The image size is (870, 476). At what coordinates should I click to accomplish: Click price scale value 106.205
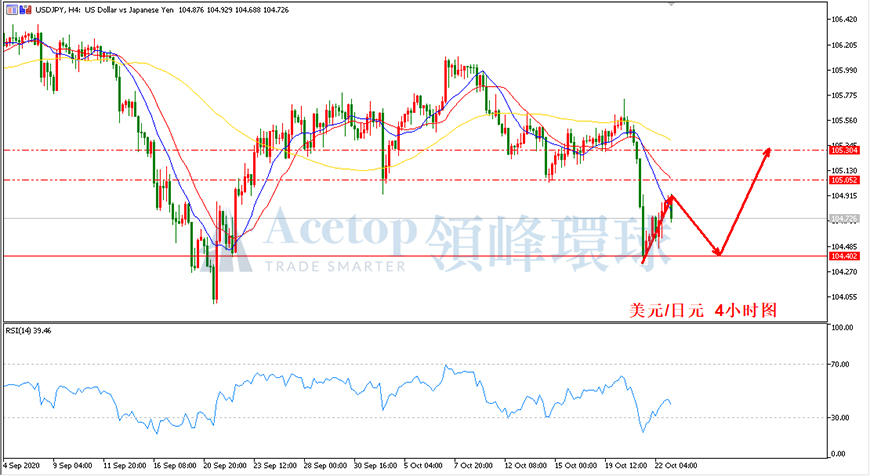tap(844, 45)
